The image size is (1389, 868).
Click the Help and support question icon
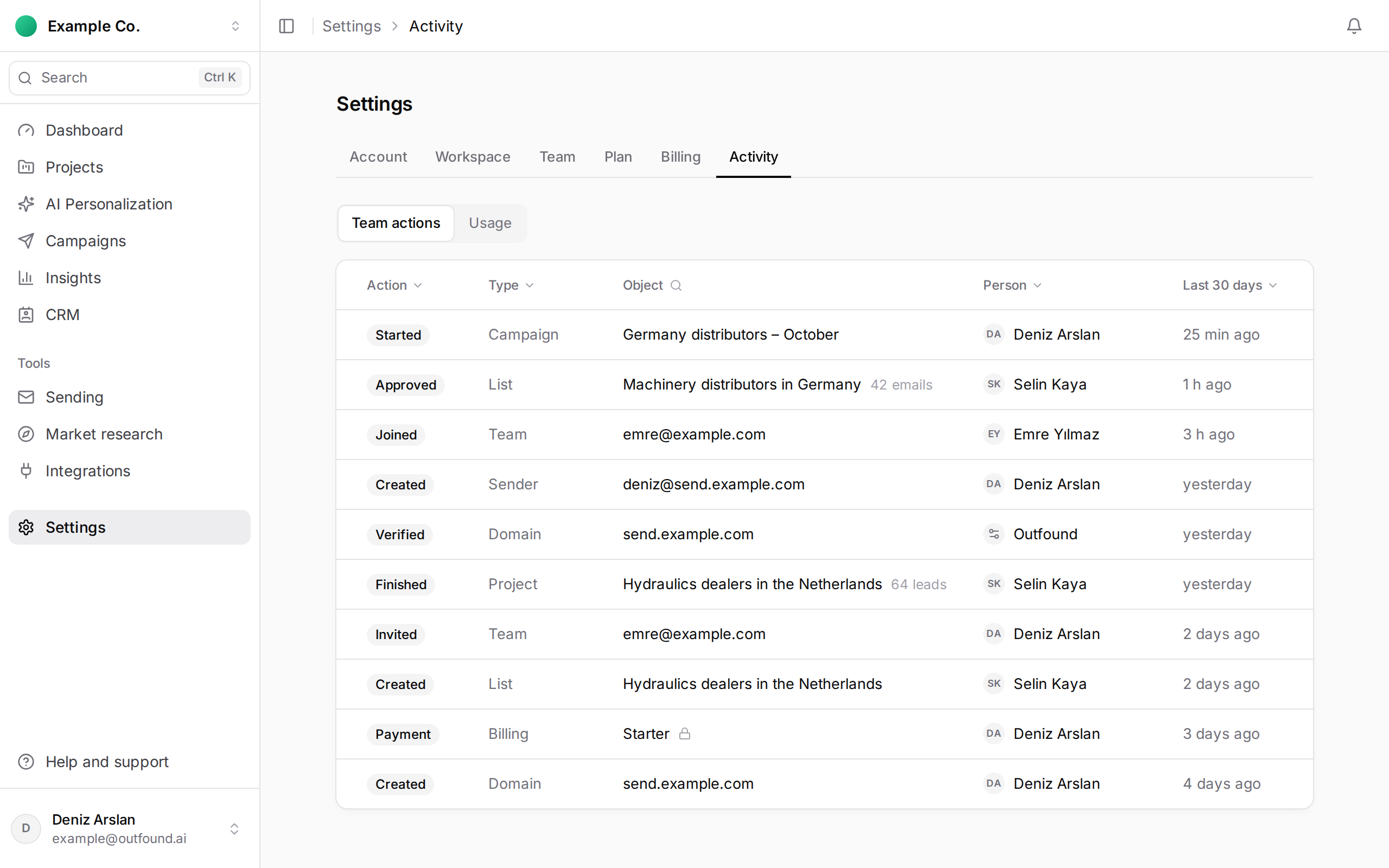point(26,762)
